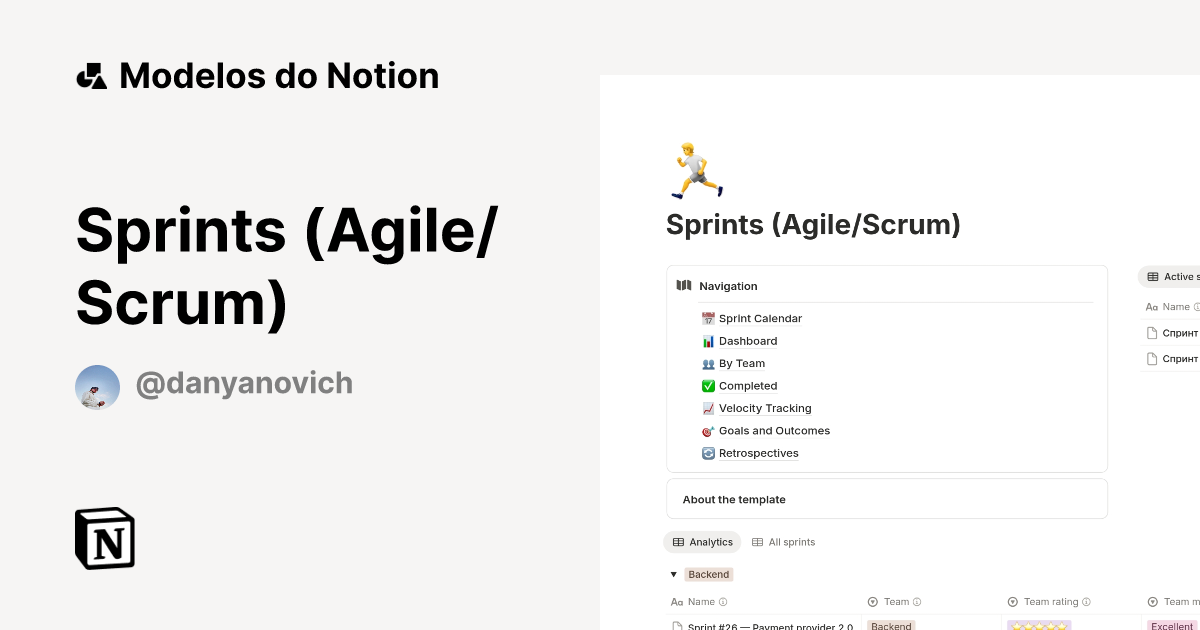Open the Sprint Calendar page
Screen dimensions: 1200x630
click(760, 318)
